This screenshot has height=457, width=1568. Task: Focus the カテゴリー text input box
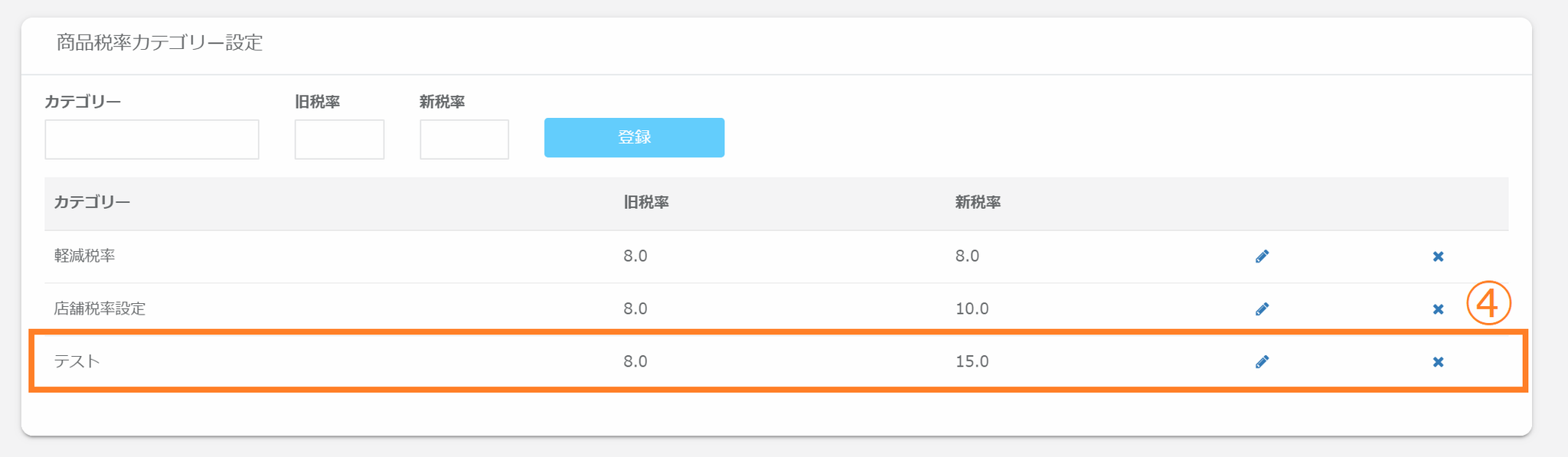click(x=152, y=139)
